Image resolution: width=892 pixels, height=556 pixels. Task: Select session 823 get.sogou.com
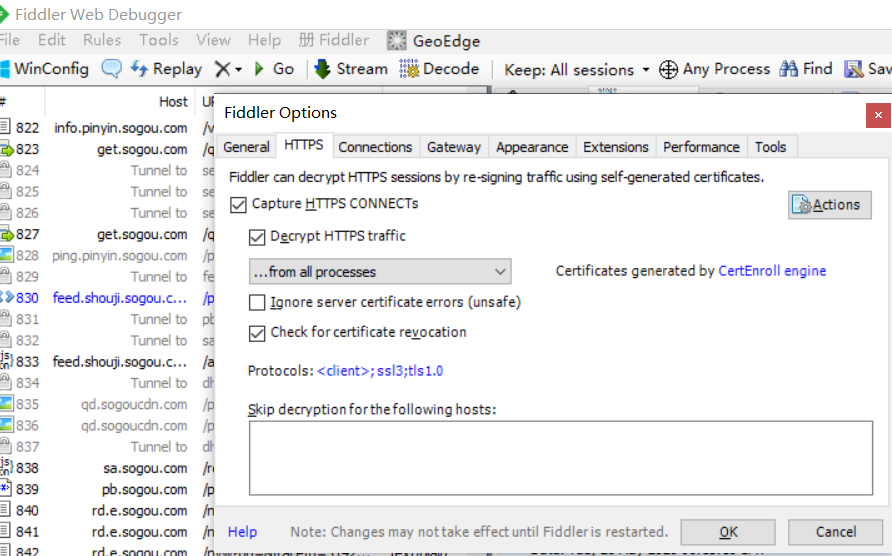pos(107,149)
